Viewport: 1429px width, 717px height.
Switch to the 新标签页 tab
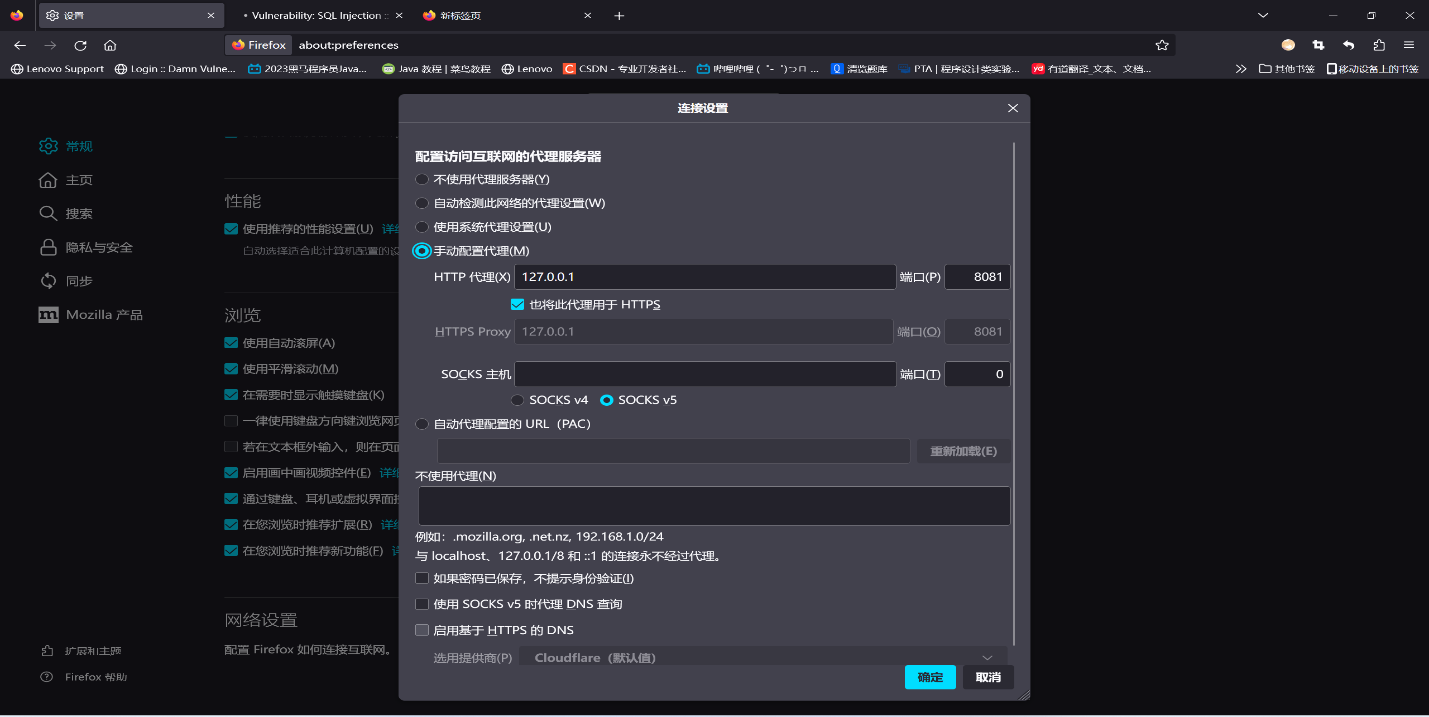[506, 15]
